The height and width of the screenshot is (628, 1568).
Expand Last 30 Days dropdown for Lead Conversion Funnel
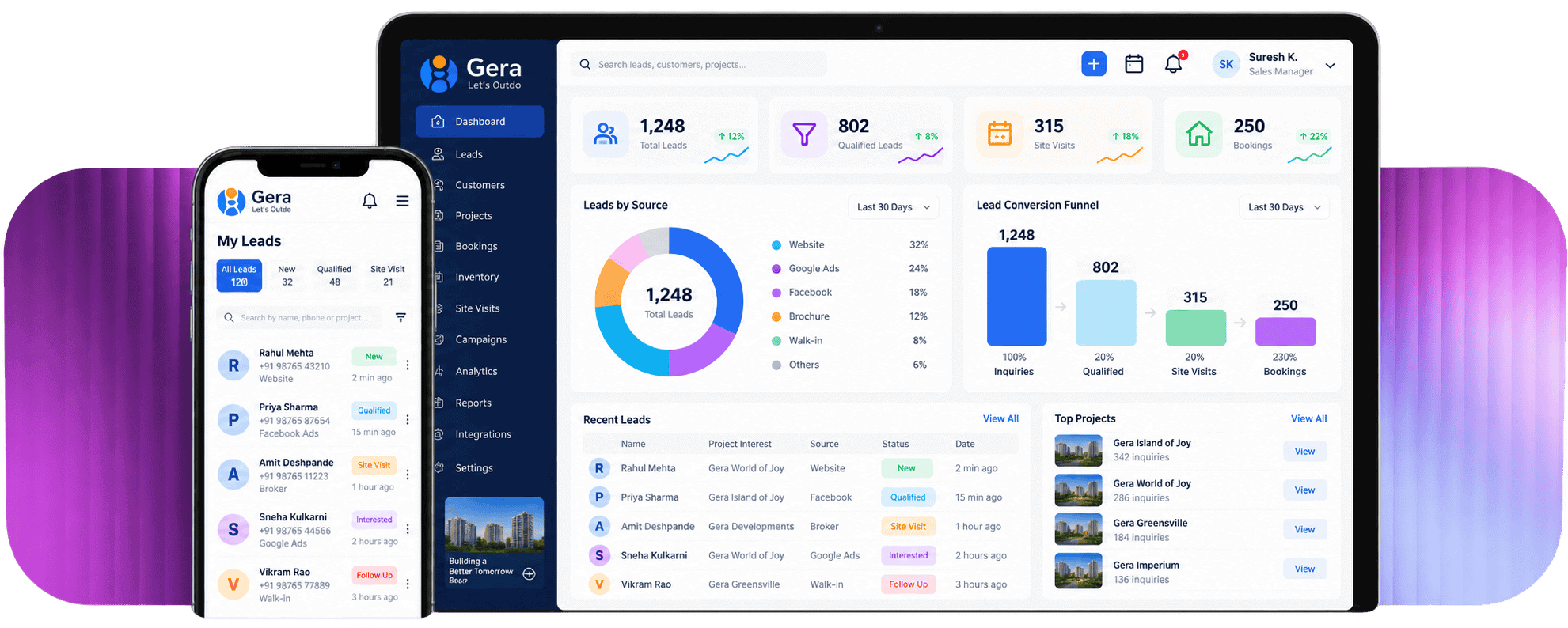click(x=1284, y=207)
